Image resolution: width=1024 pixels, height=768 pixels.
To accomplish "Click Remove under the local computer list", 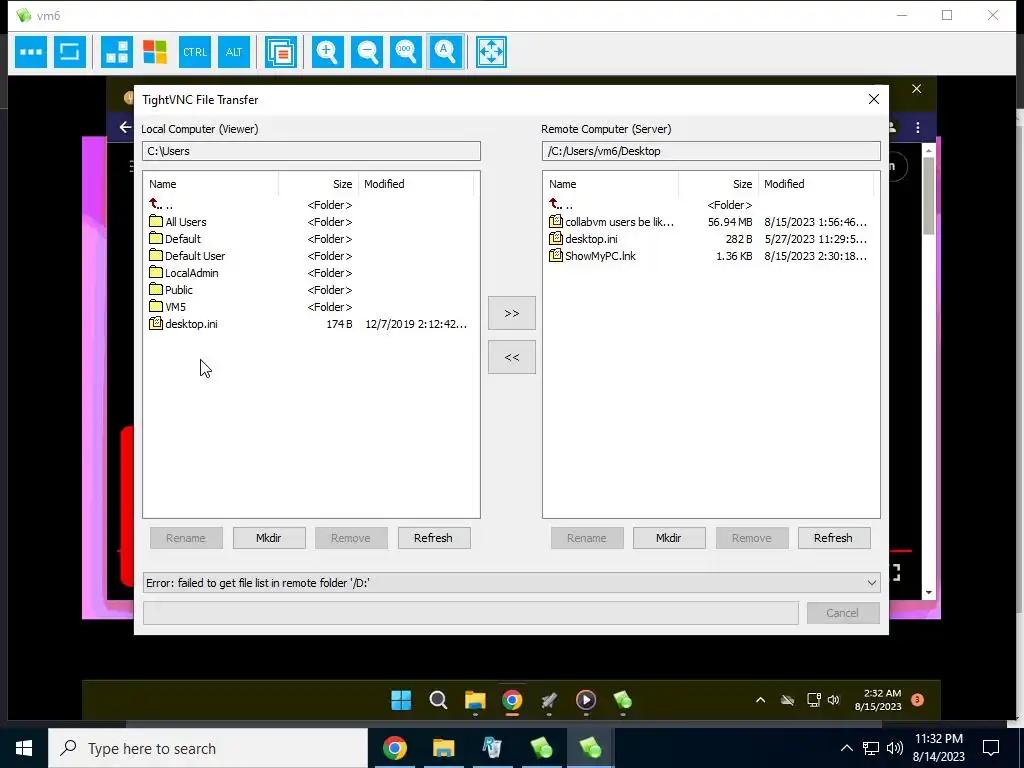I will click(351, 538).
